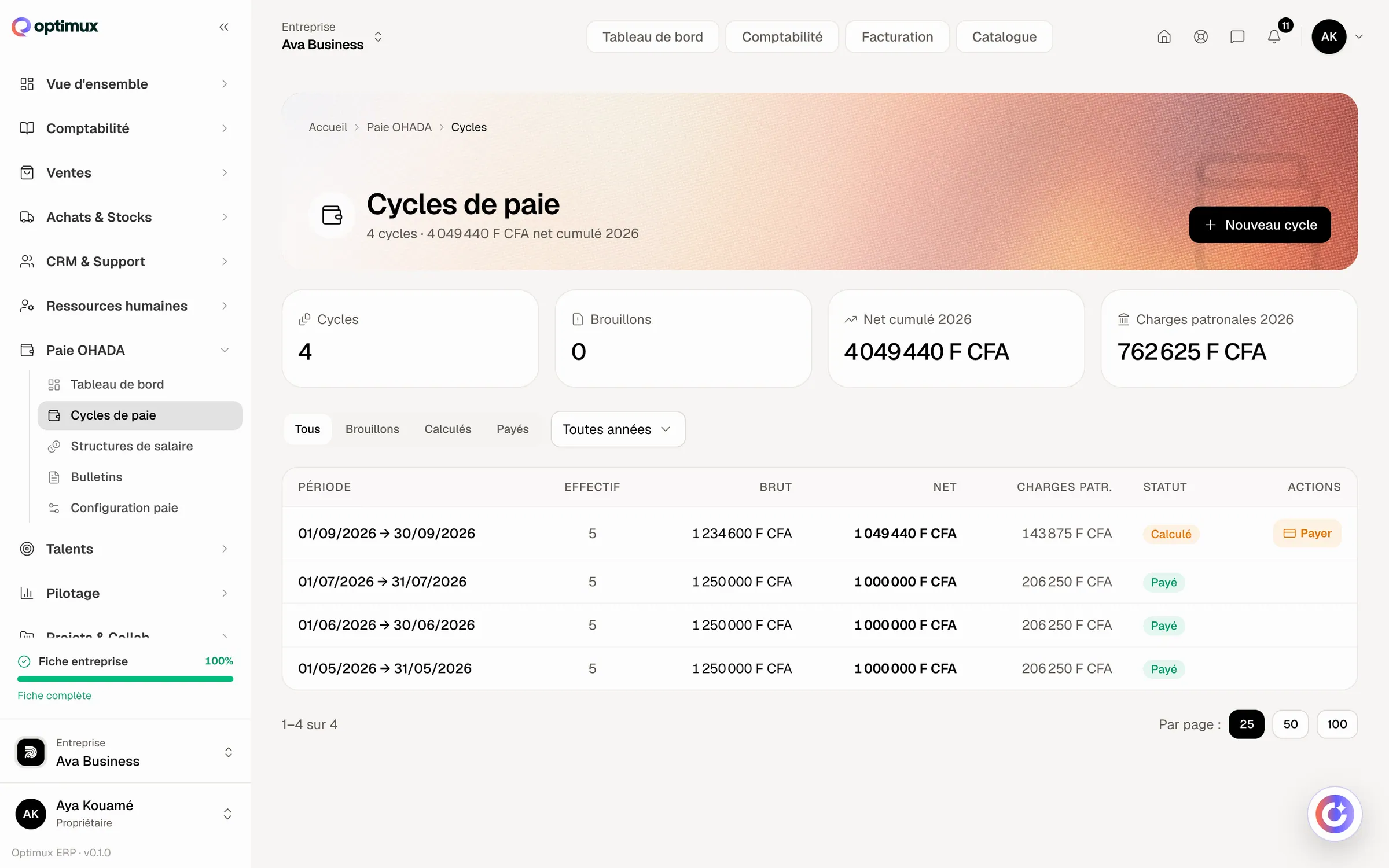Screen dimensions: 1389x868
Task: Launch the AI assistant floating button
Action: (1335, 814)
